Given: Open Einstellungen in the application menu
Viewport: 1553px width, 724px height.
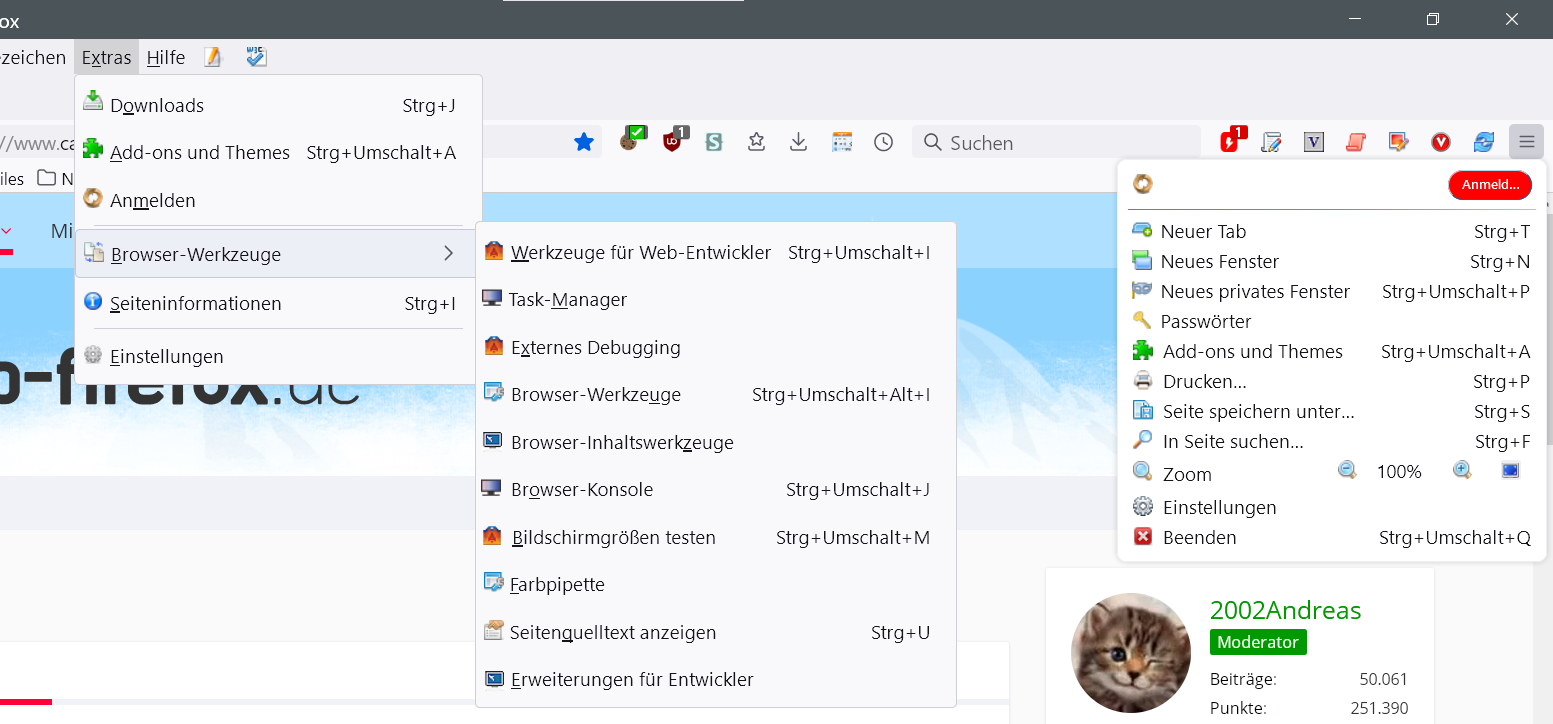Looking at the screenshot, I should click(x=1331, y=507).
